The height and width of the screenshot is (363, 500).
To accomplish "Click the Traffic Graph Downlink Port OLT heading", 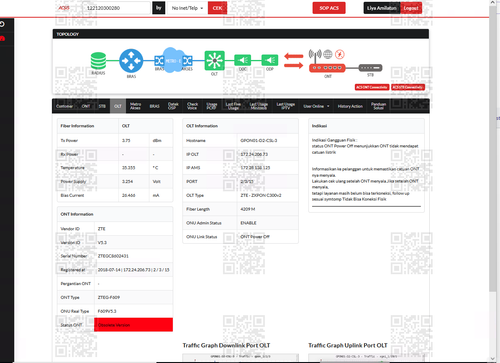I will [x=226, y=345].
